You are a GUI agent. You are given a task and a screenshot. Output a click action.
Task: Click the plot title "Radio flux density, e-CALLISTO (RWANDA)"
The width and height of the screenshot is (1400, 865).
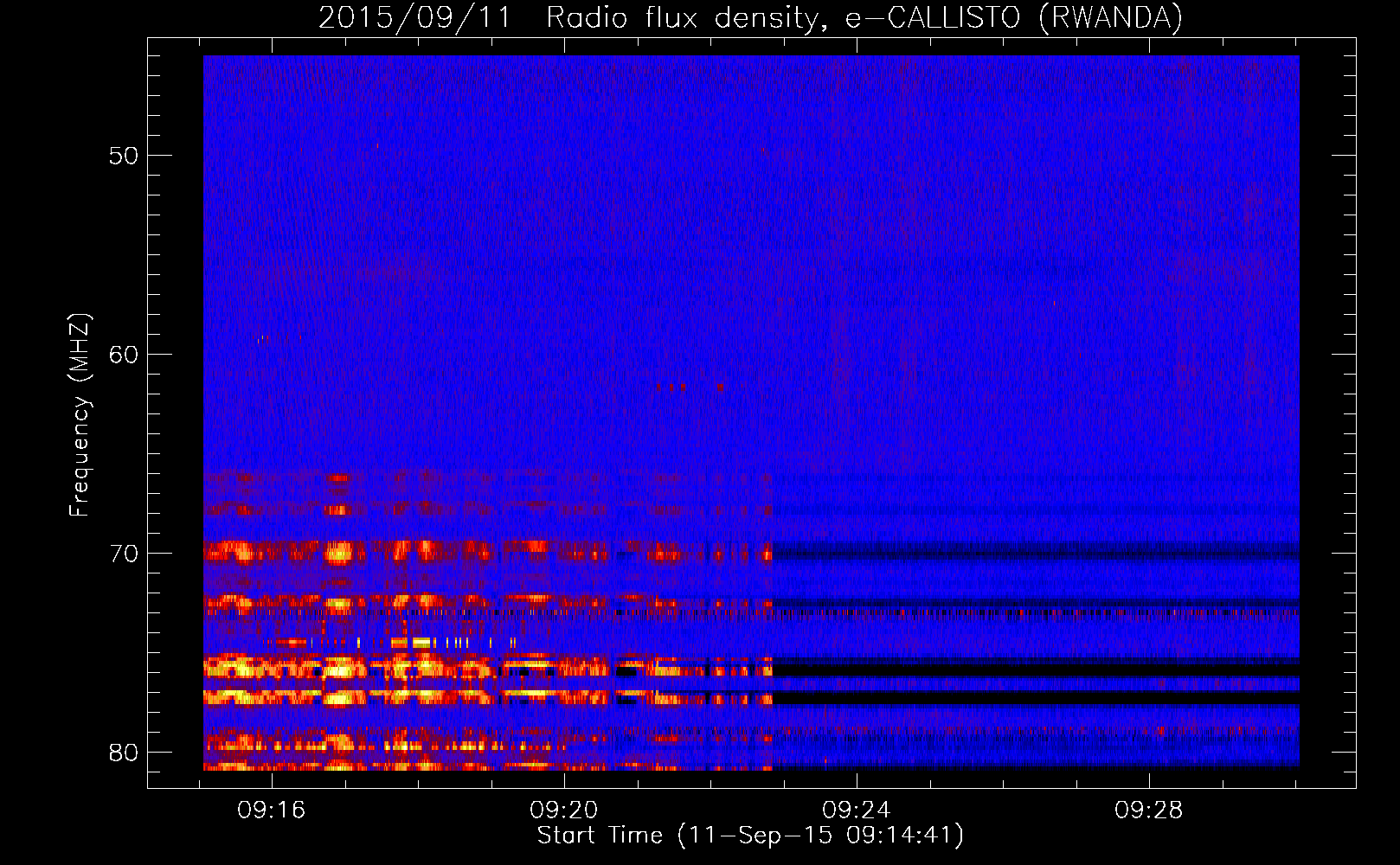click(864, 18)
